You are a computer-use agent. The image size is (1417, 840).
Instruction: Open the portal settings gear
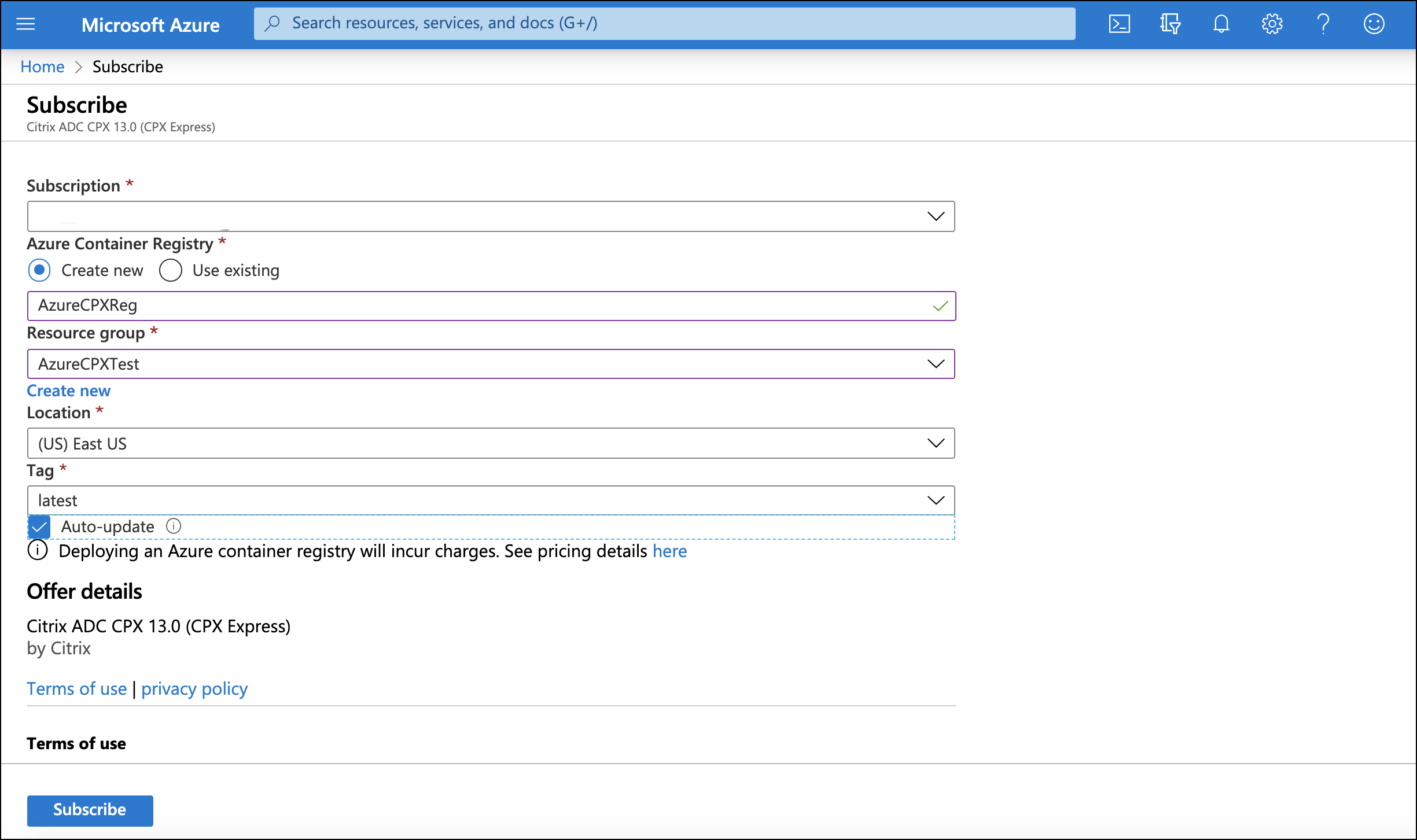(x=1272, y=24)
